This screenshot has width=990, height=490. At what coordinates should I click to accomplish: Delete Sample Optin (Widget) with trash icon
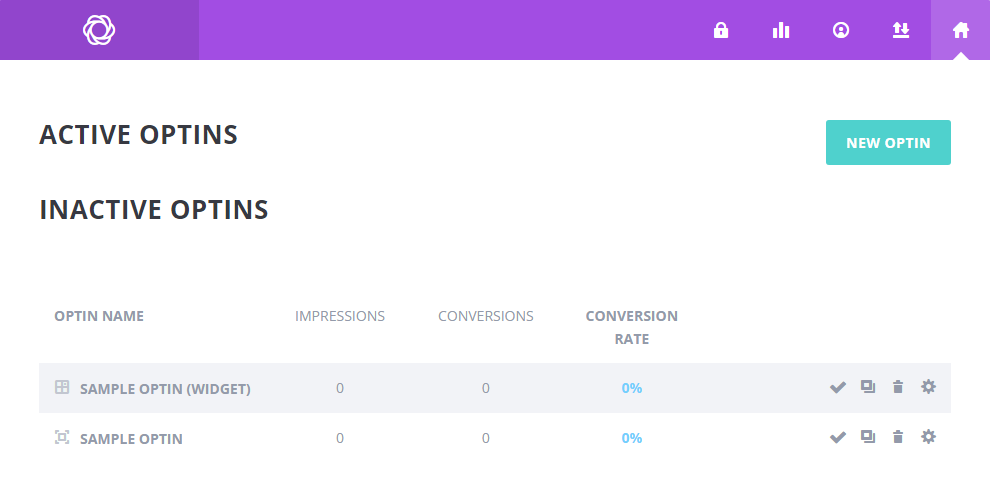point(898,387)
